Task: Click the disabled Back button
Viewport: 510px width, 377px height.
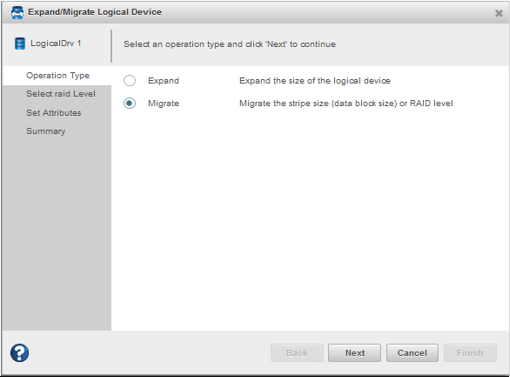Action: pos(297,353)
